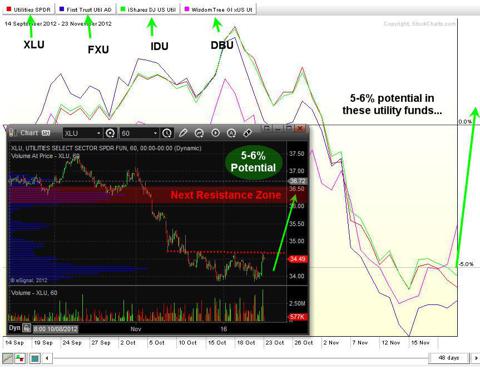
Task: Select the iShares DJ US Util legend tab
Action: tap(148, 10)
